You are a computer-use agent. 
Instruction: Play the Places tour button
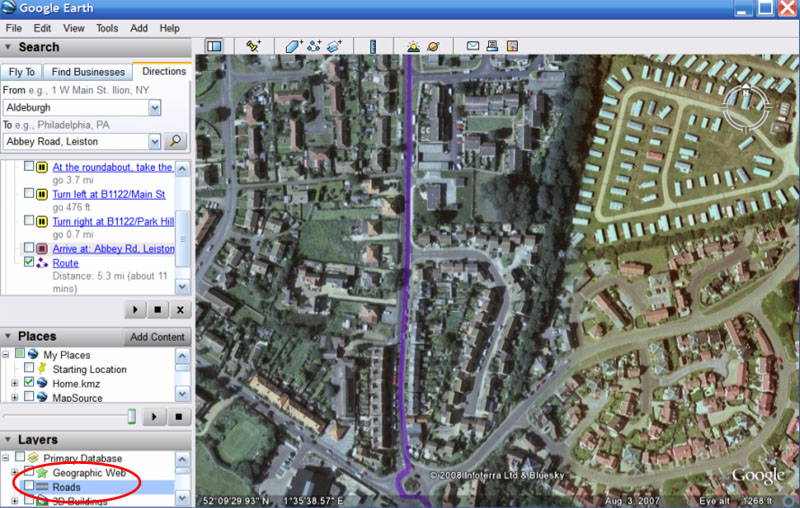[154, 417]
